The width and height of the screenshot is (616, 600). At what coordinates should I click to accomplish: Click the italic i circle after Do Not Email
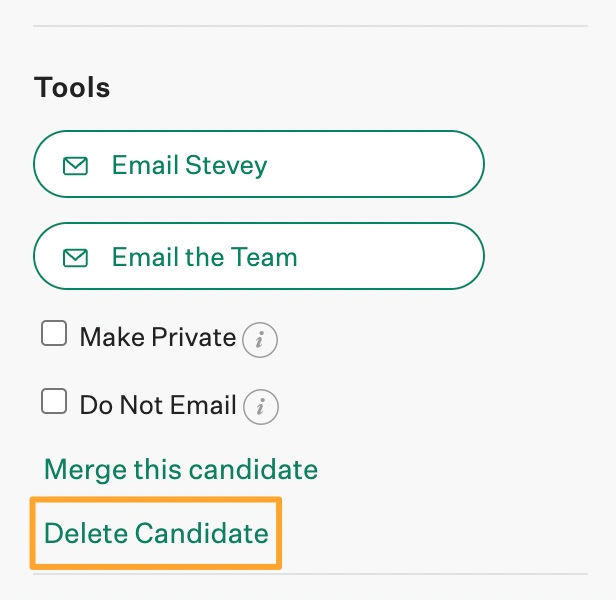pos(260,407)
